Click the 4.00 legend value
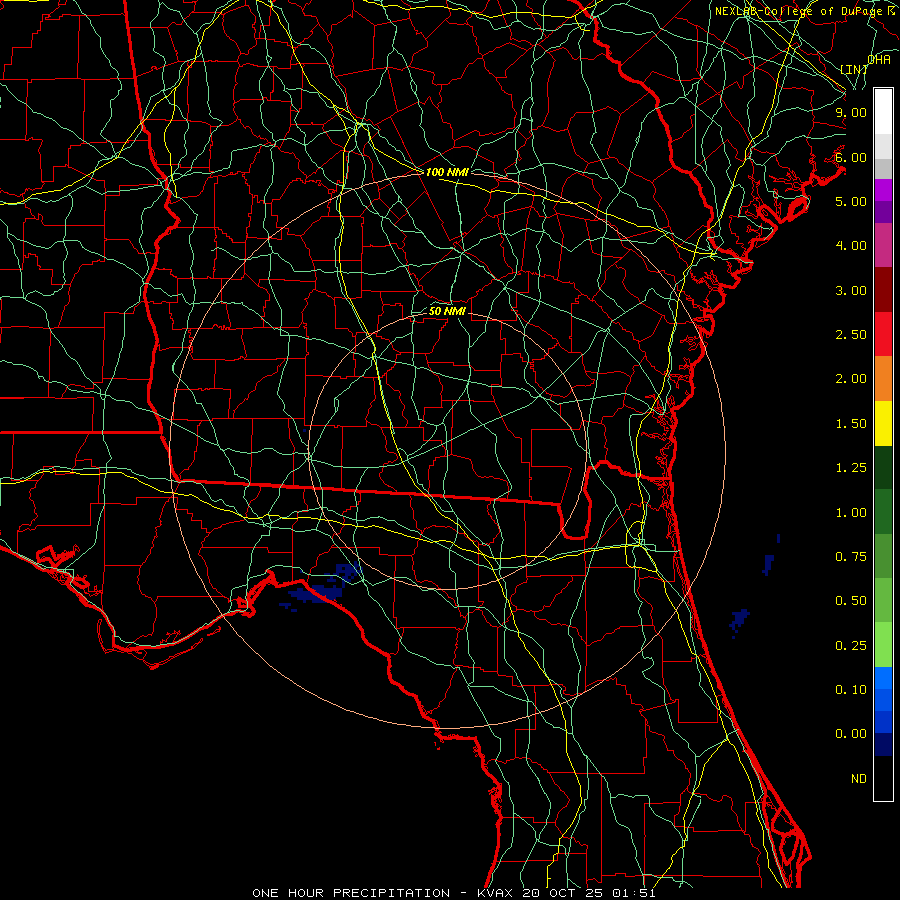Viewport: 900px width, 900px height. coord(851,246)
